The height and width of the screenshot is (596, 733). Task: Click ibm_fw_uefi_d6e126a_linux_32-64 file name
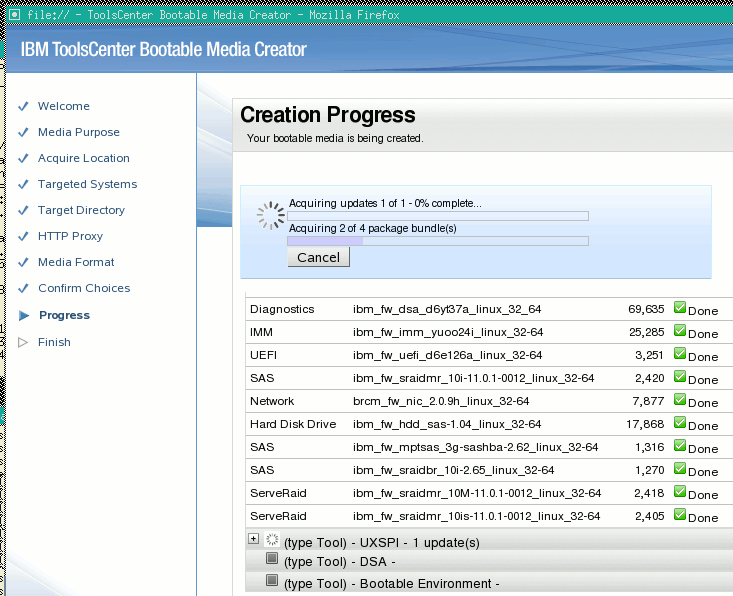447,355
